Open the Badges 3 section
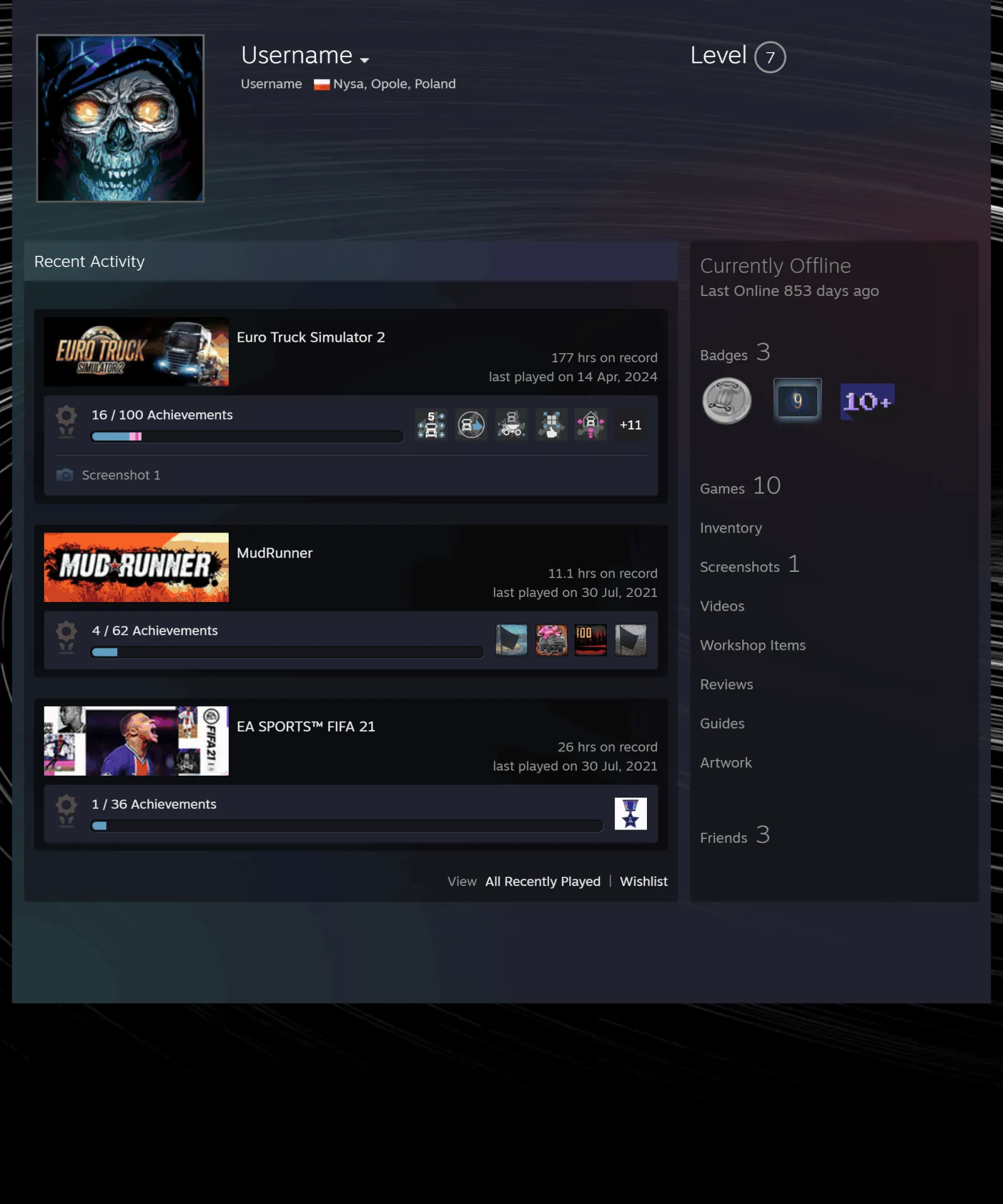Screen dimensions: 1003x1204 click(735, 353)
